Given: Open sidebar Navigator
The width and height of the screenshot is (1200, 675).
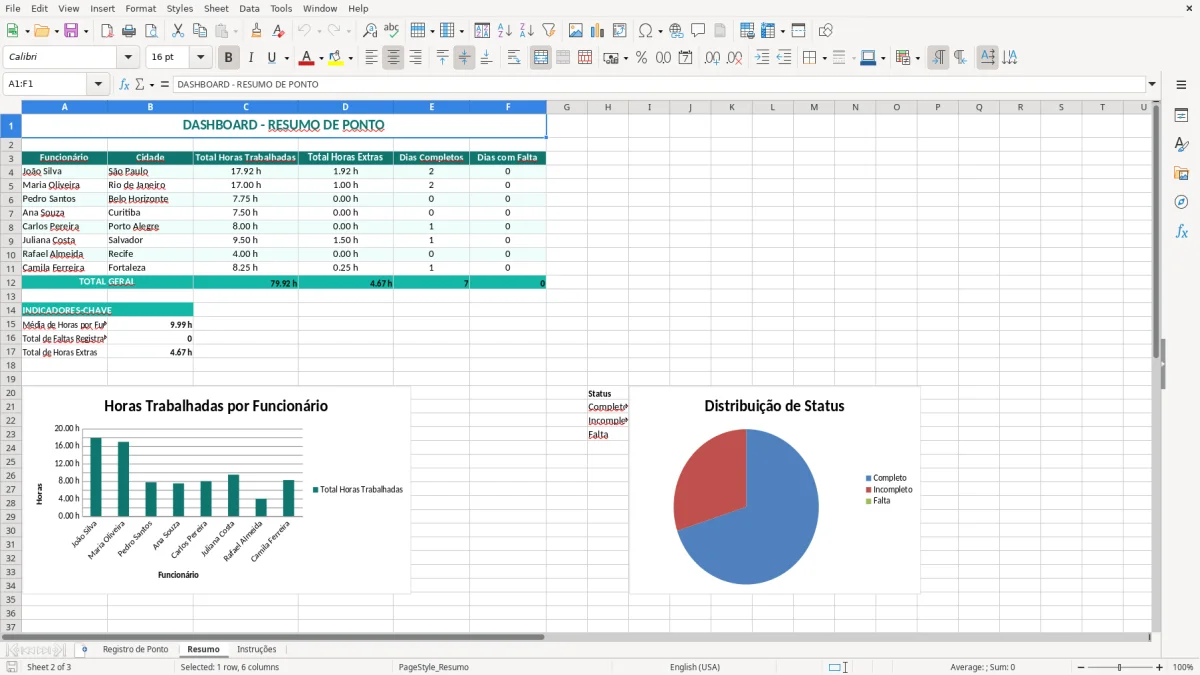Looking at the screenshot, I should [1181, 202].
